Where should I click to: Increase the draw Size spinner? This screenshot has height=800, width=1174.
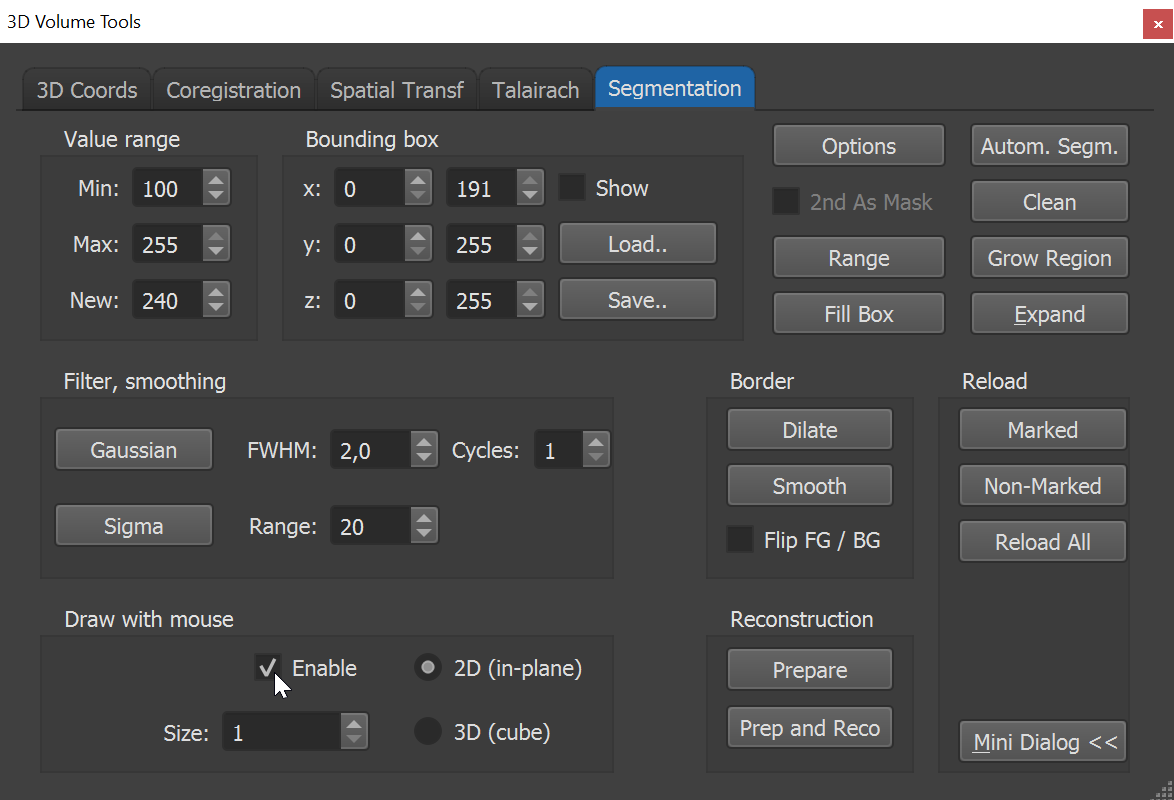click(353, 723)
